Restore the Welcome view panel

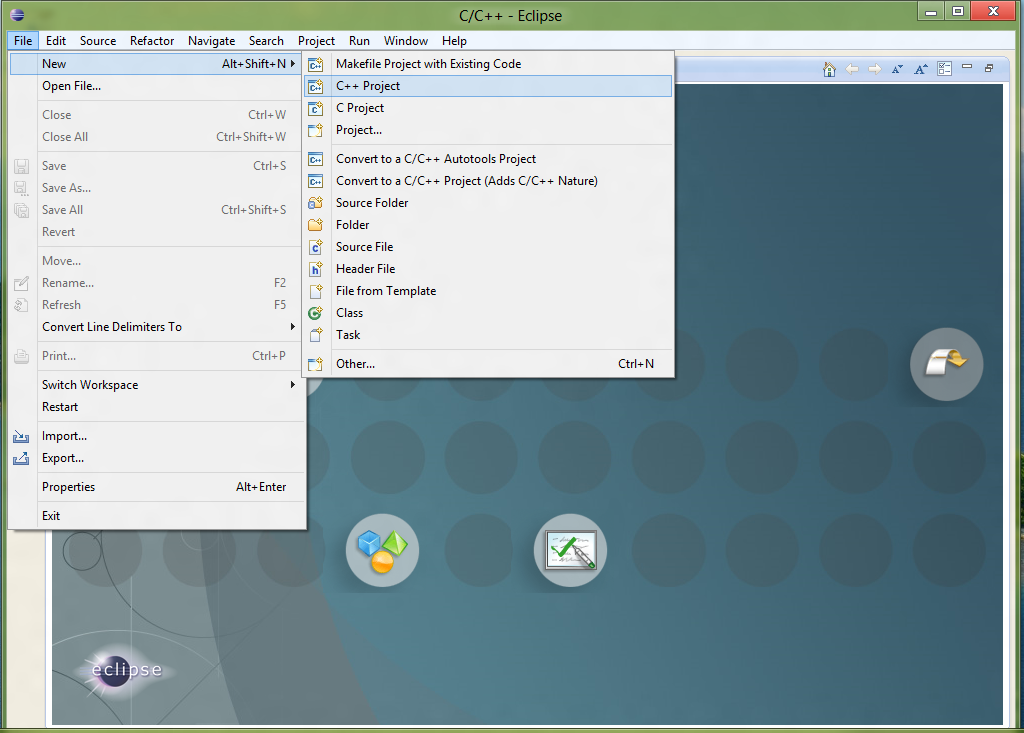pyautogui.click(x=989, y=67)
